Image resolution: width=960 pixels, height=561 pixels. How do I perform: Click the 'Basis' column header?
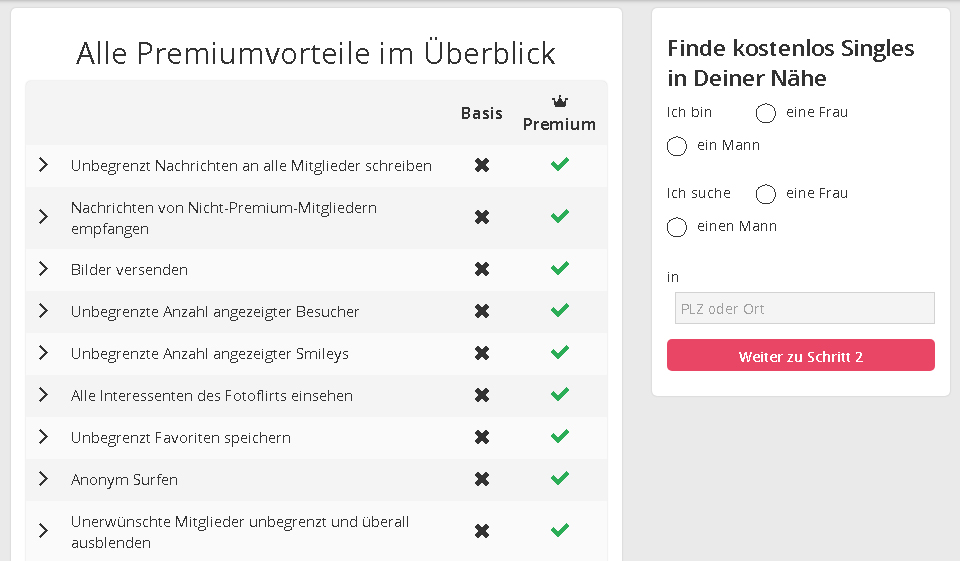tap(482, 113)
